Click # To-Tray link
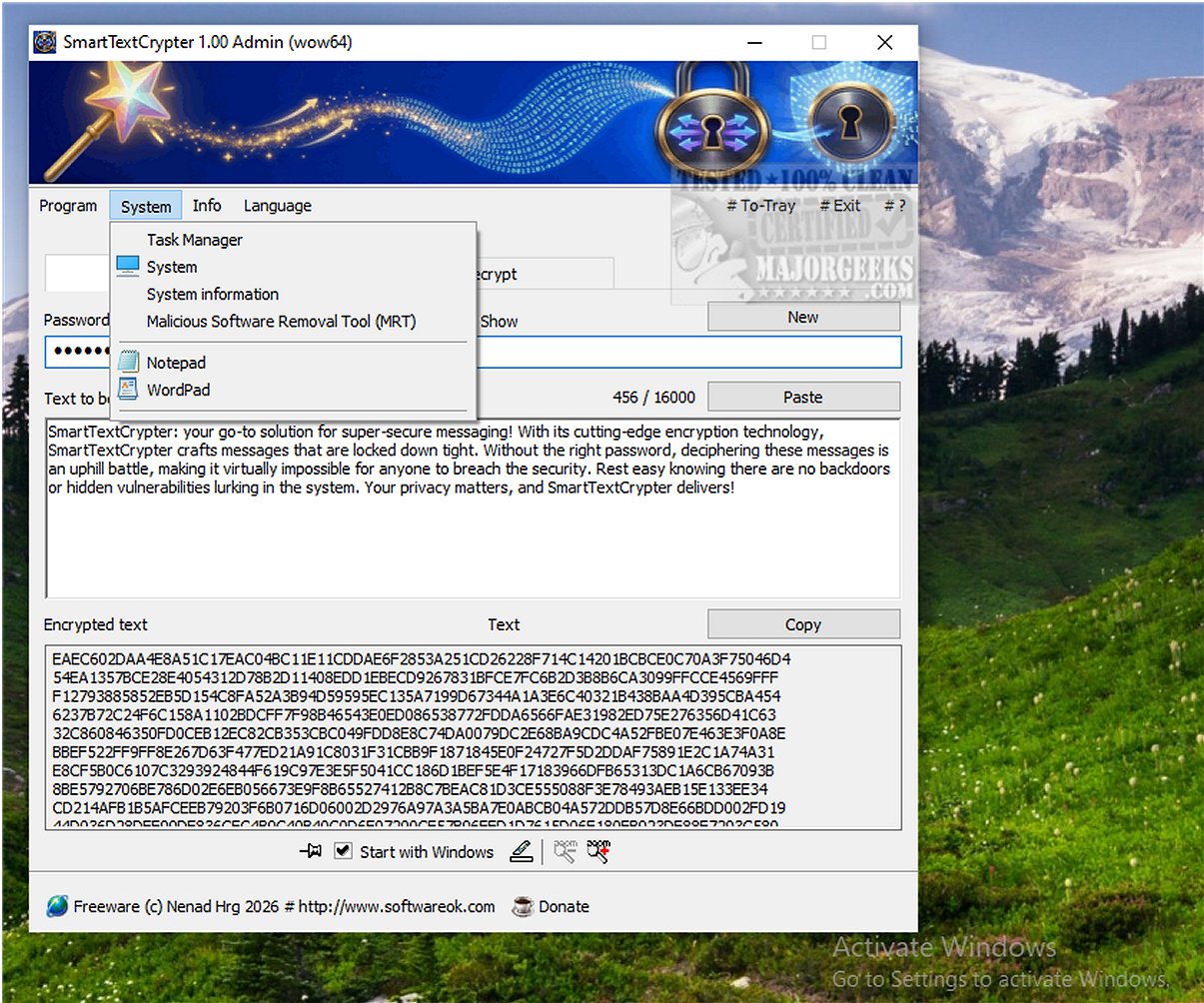The height and width of the screenshot is (1003, 1204). [x=761, y=206]
